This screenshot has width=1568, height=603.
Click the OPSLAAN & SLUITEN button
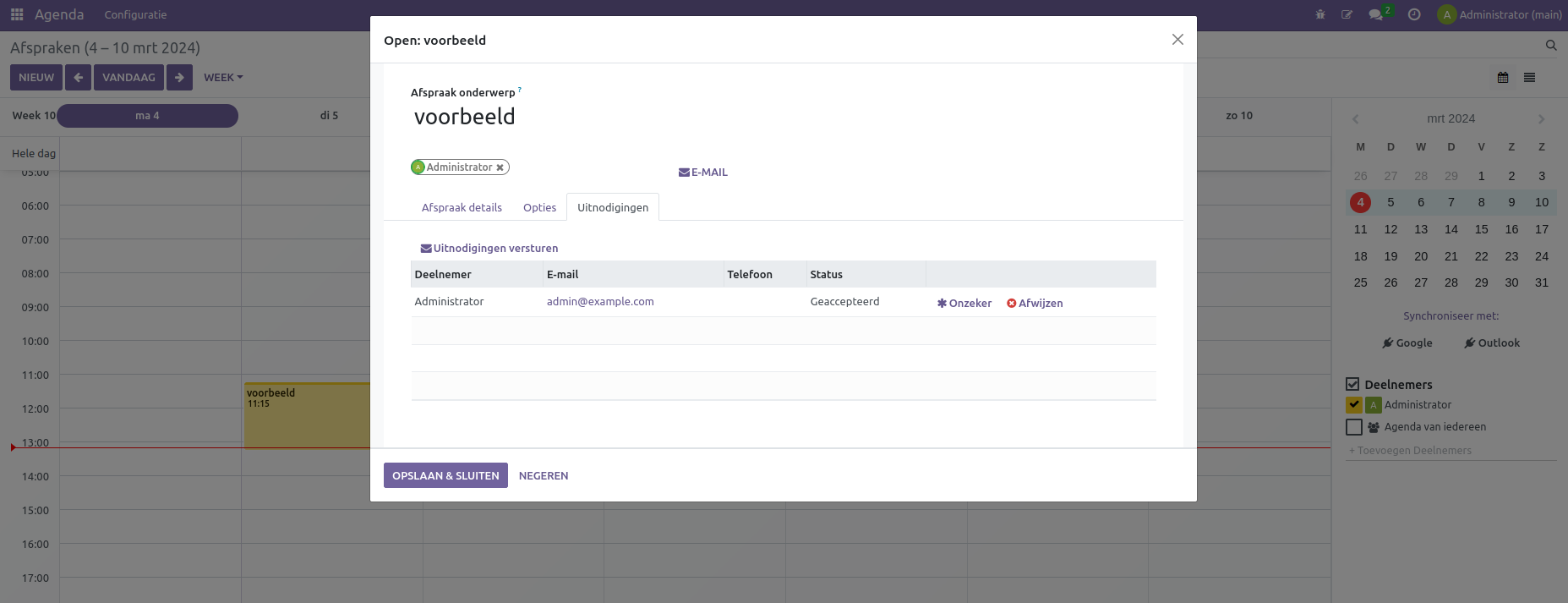pyautogui.click(x=445, y=475)
